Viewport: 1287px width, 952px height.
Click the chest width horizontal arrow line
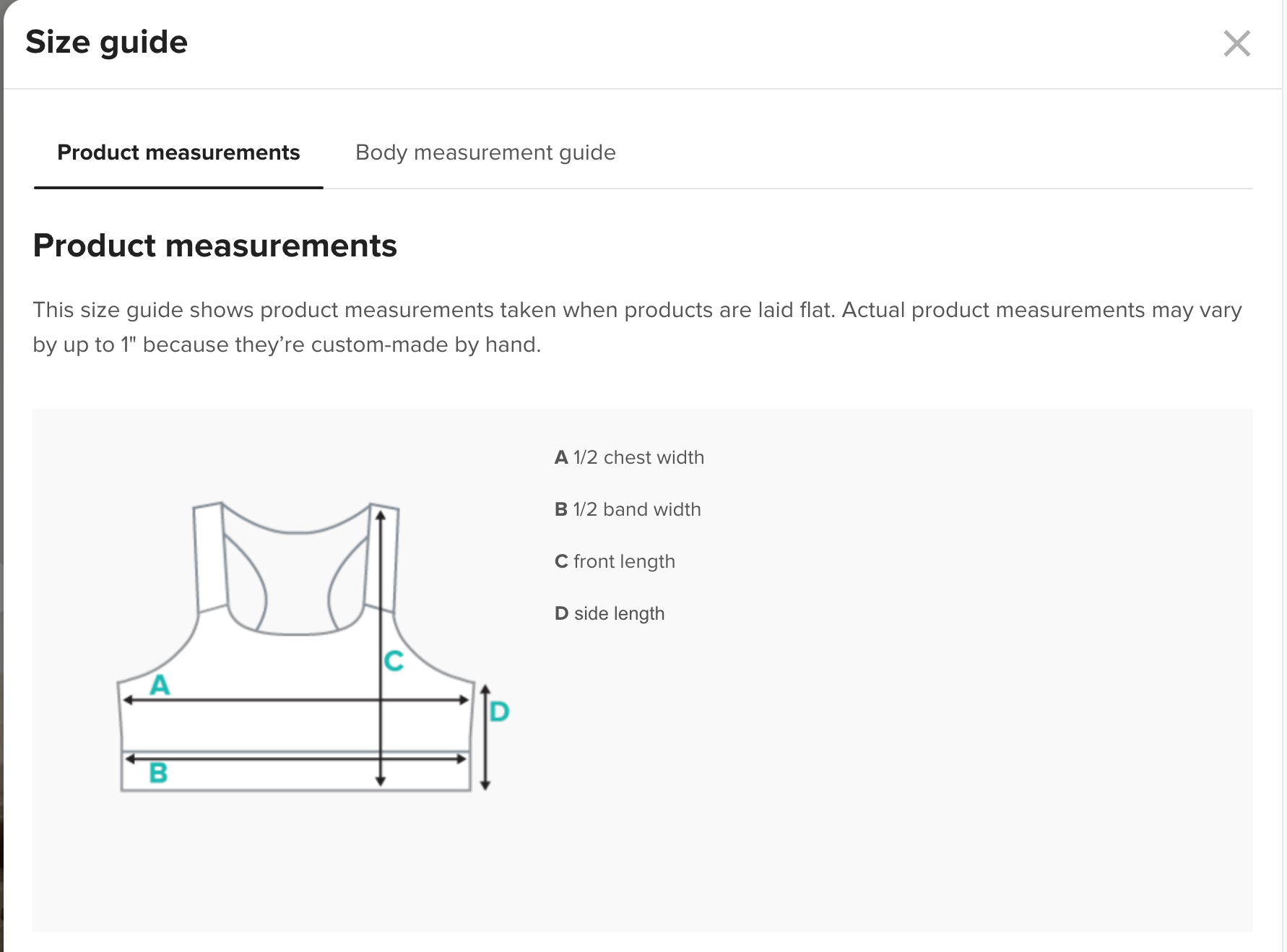pos(295,700)
